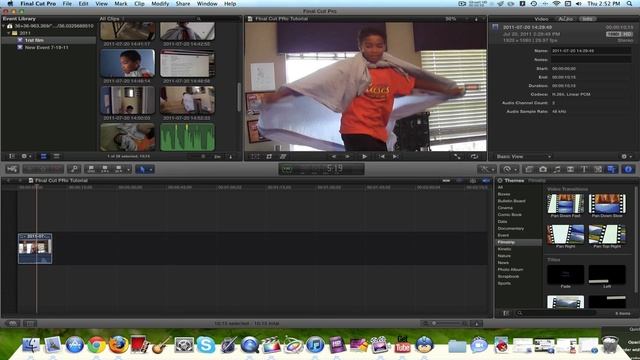
Task: Open the All Clips filter dropdown
Action: [112, 19]
